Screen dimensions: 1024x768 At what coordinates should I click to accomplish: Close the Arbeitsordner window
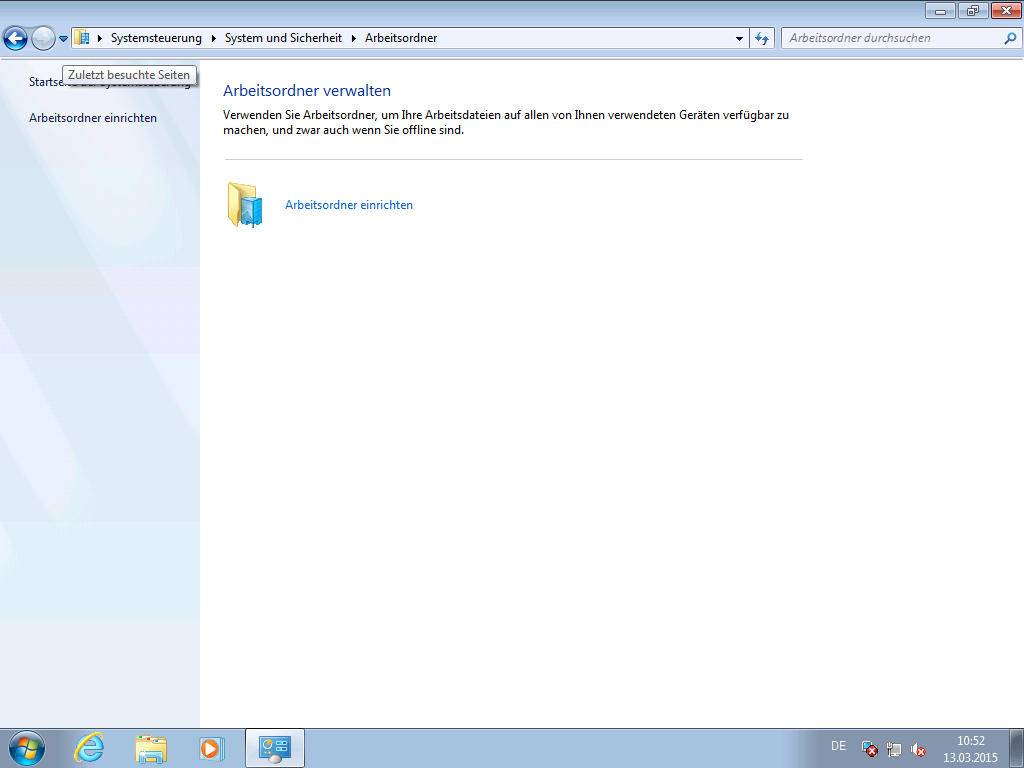point(1006,10)
